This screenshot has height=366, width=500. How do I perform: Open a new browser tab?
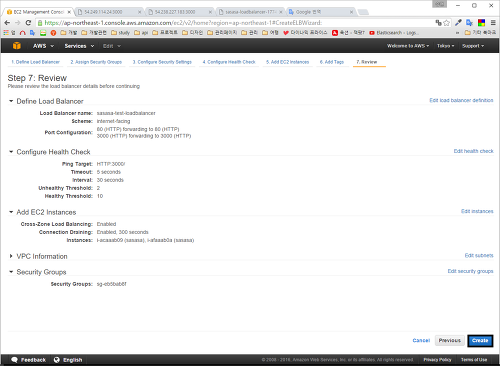363,12
